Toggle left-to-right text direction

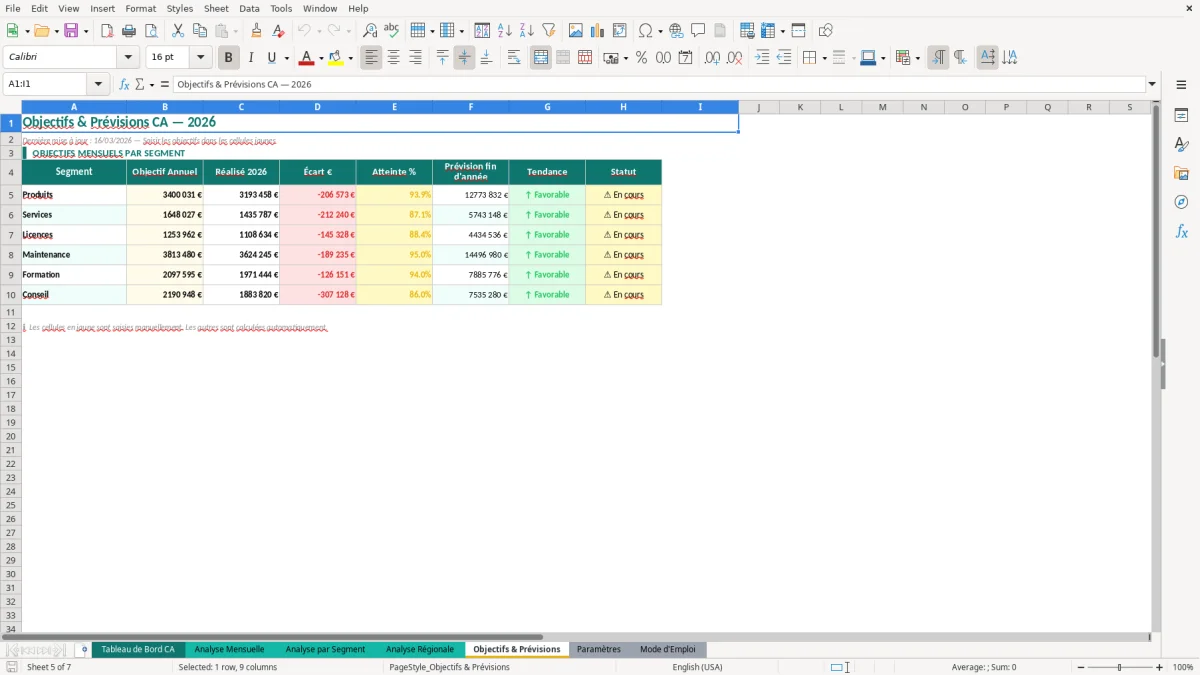click(938, 58)
